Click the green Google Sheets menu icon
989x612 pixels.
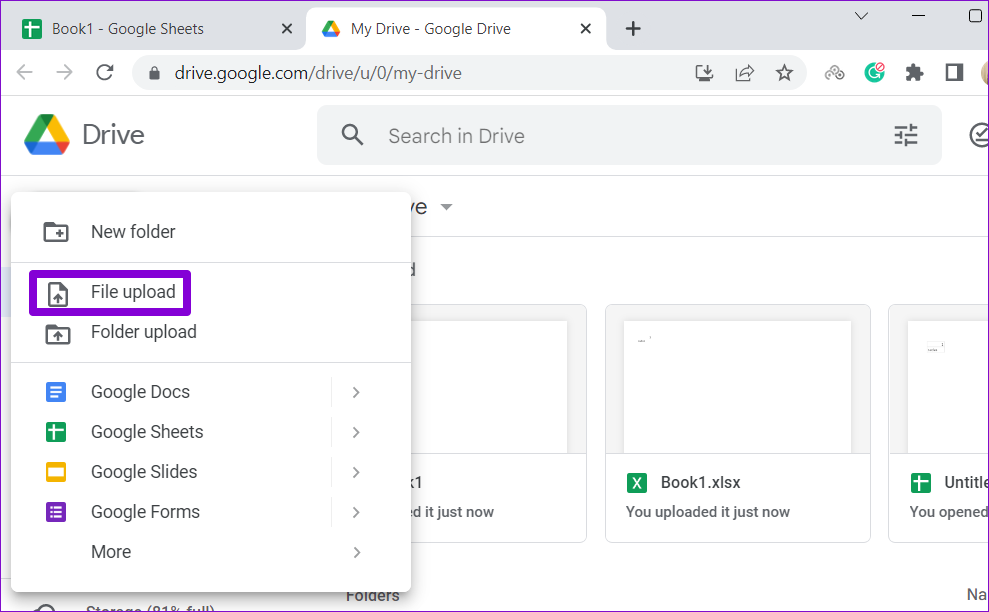click(56, 432)
